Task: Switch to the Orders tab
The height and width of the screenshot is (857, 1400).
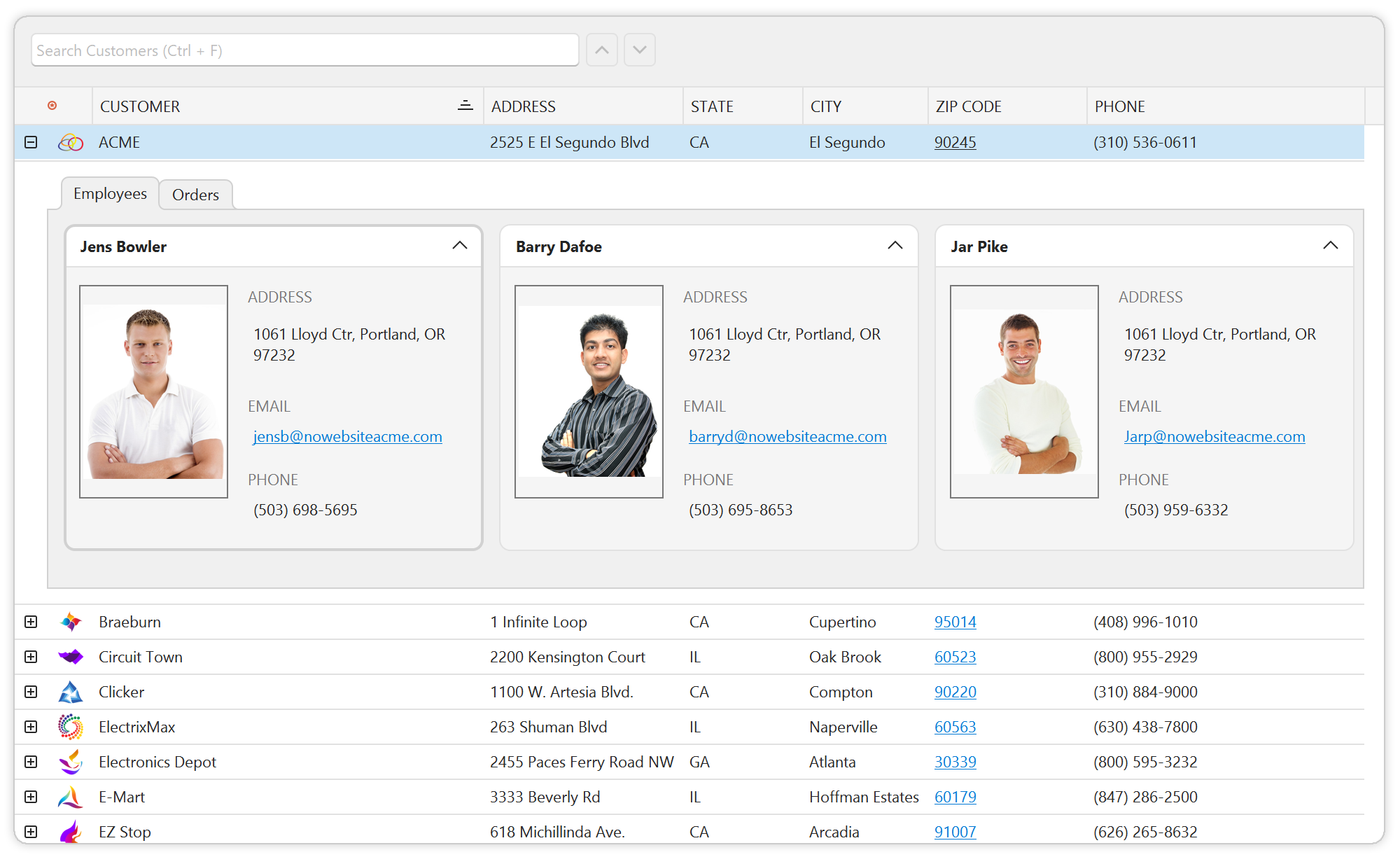Action: click(195, 194)
